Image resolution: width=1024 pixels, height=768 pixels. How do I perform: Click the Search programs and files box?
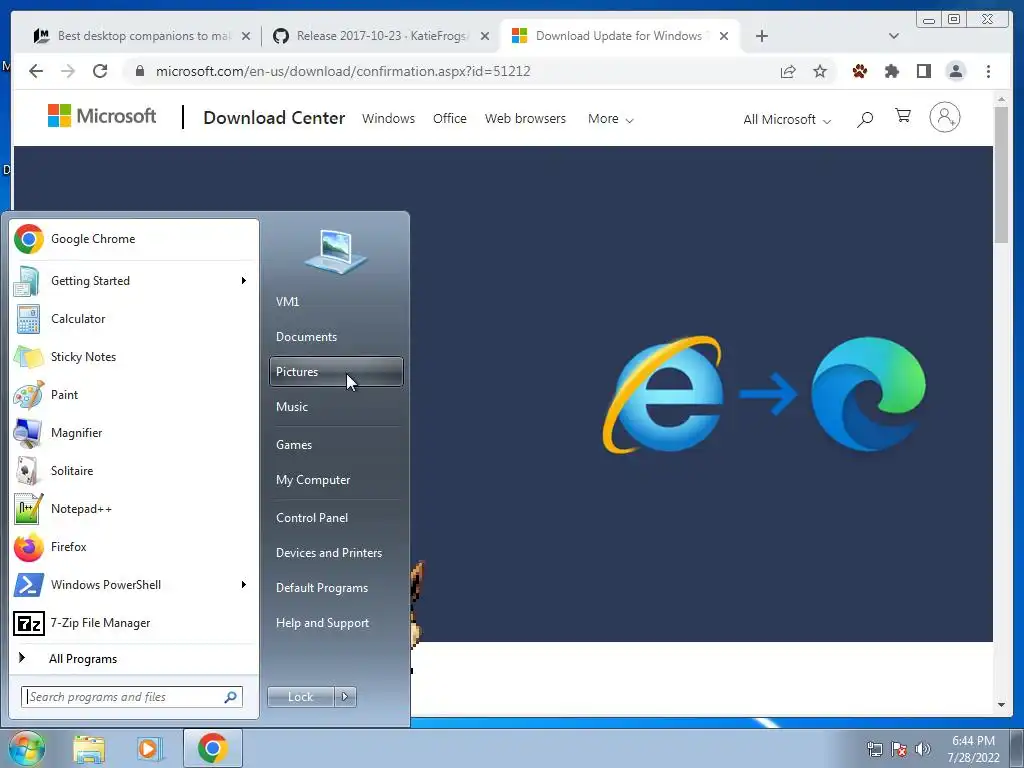(x=132, y=697)
